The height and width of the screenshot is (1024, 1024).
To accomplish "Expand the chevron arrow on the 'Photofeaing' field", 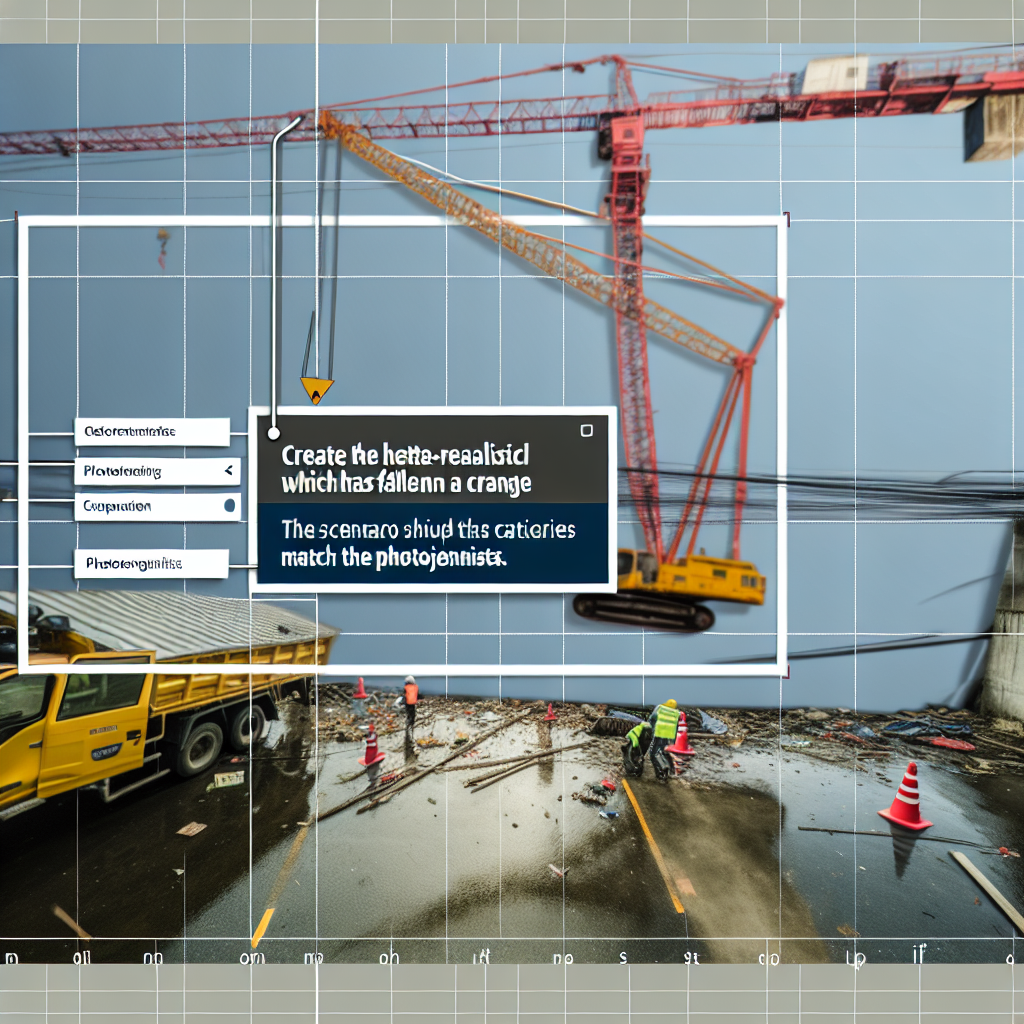I will pyautogui.click(x=229, y=469).
